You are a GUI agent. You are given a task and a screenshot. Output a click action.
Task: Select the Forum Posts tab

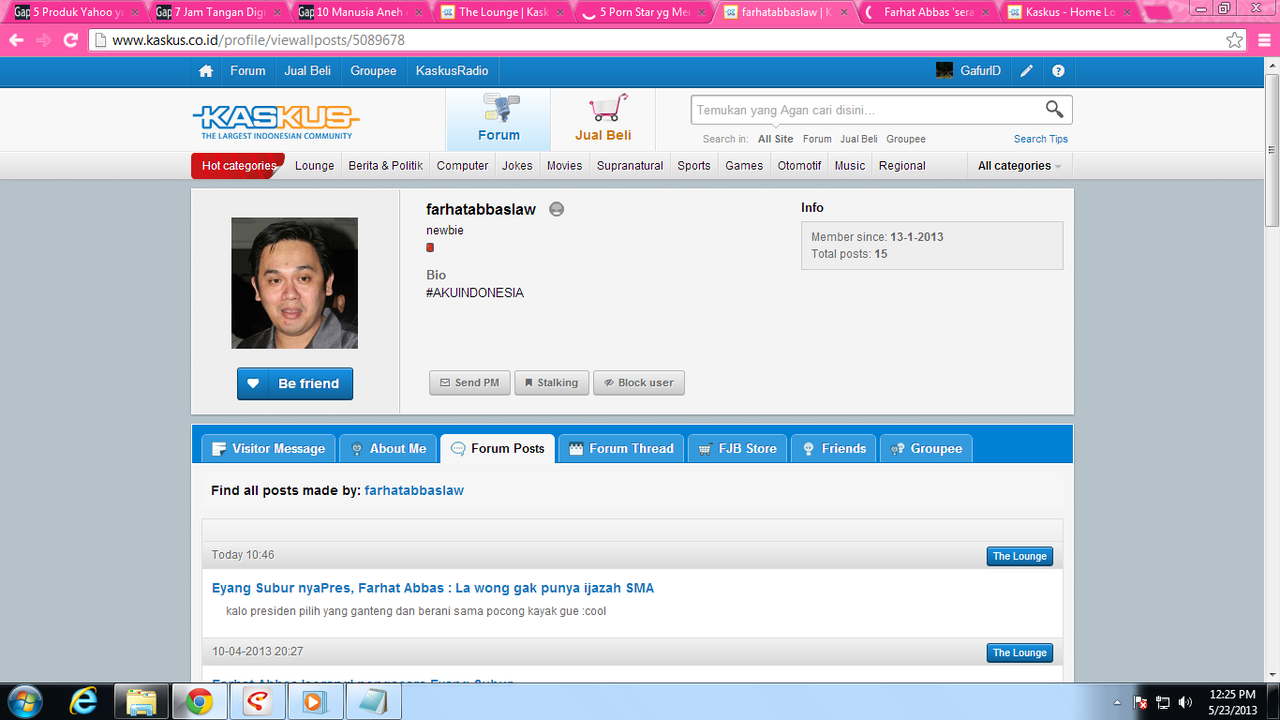pos(497,448)
